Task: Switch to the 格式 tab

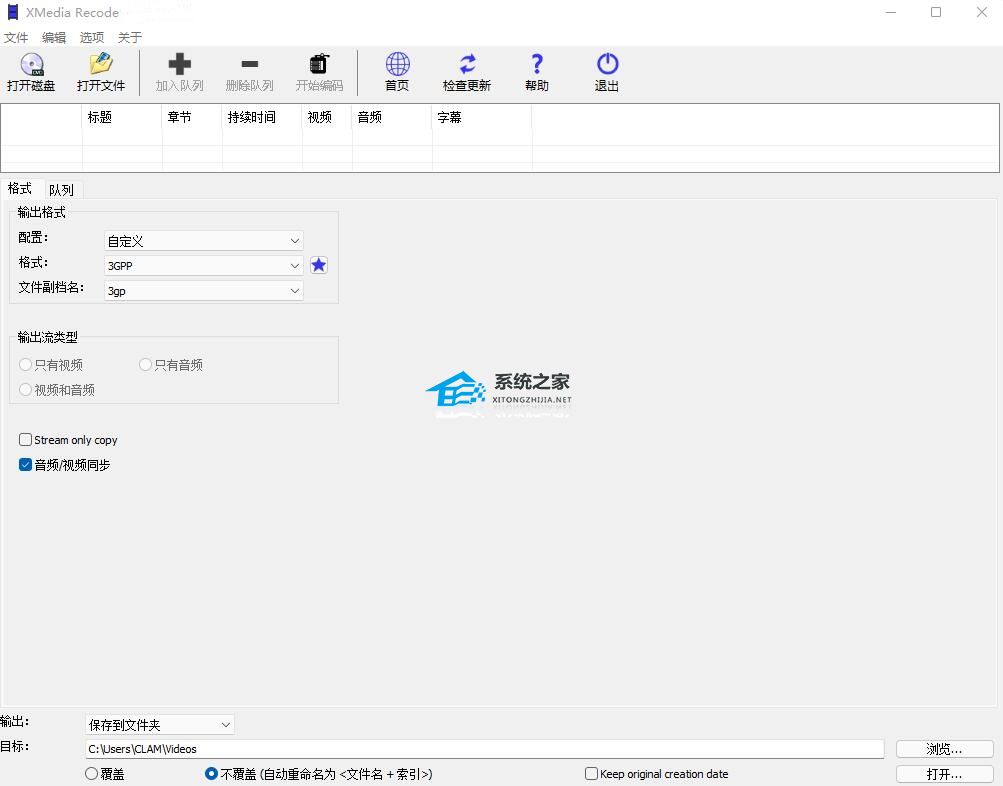Action: [x=20, y=189]
